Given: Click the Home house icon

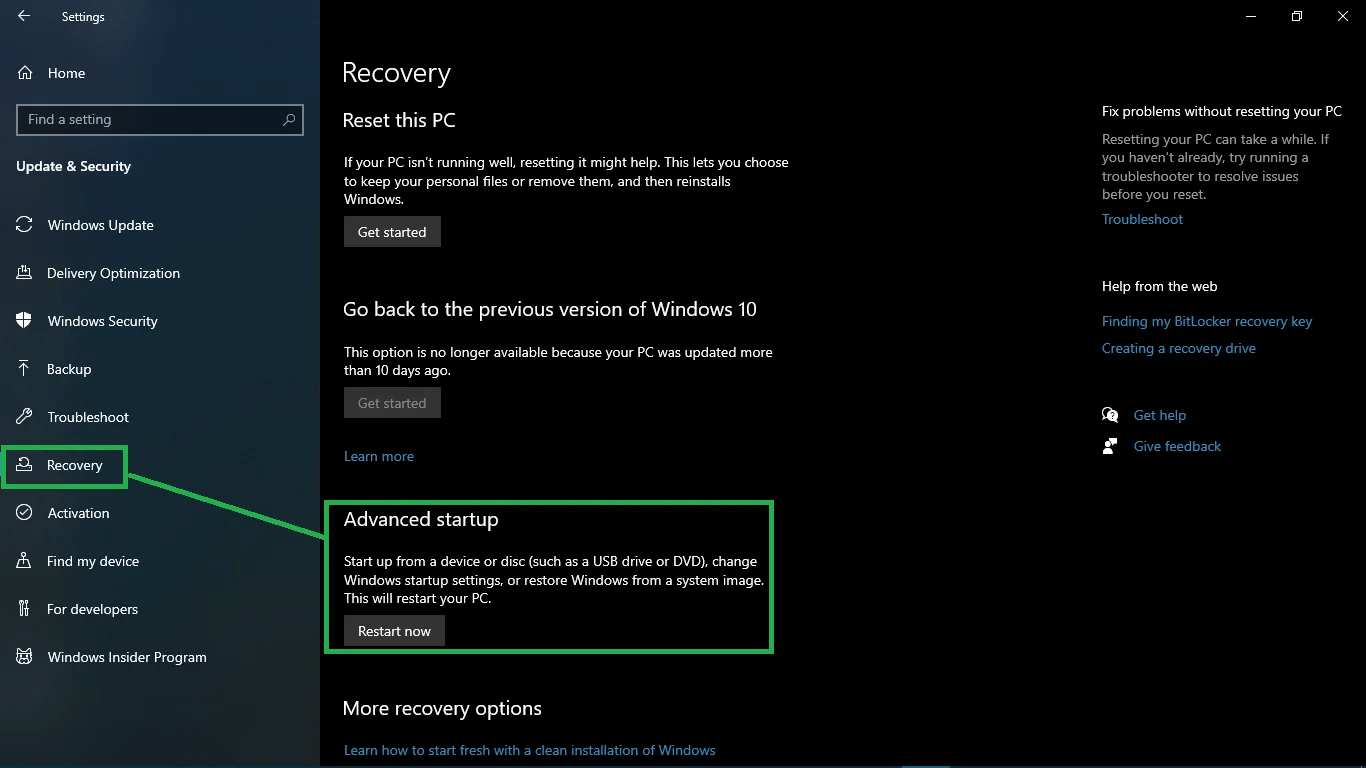Looking at the screenshot, I should point(25,73).
